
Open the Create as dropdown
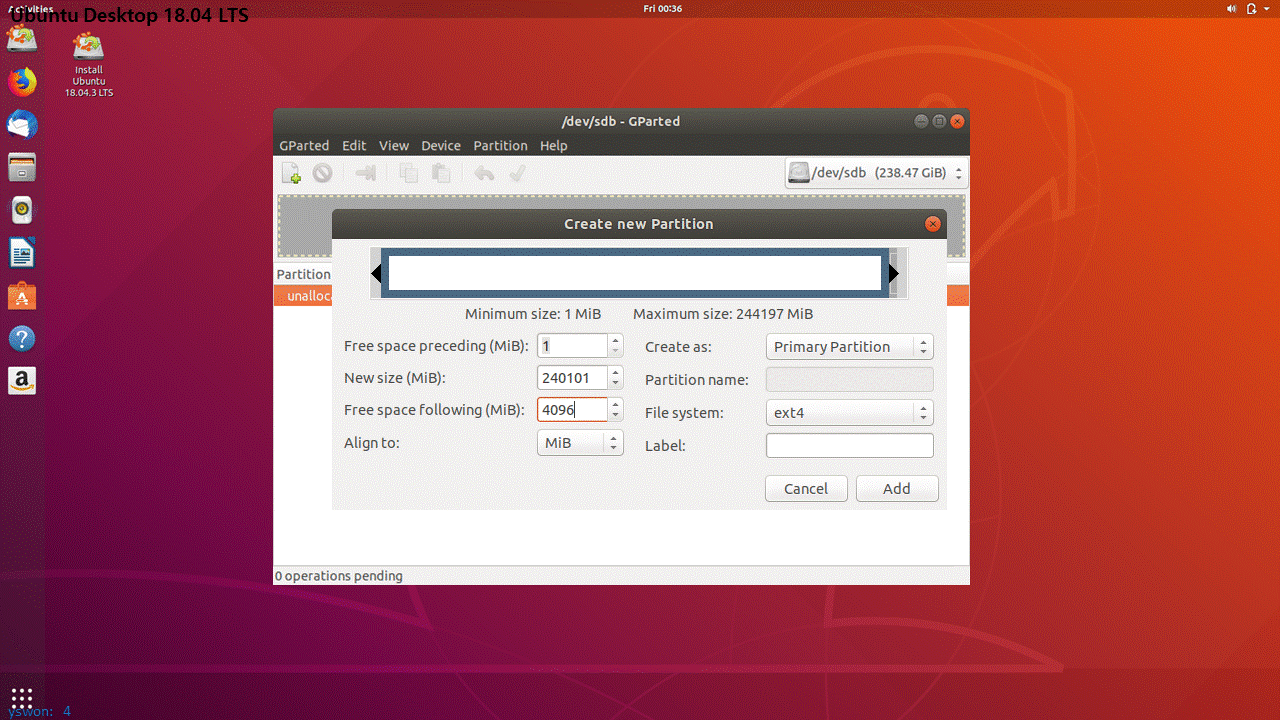(x=849, y=347)
